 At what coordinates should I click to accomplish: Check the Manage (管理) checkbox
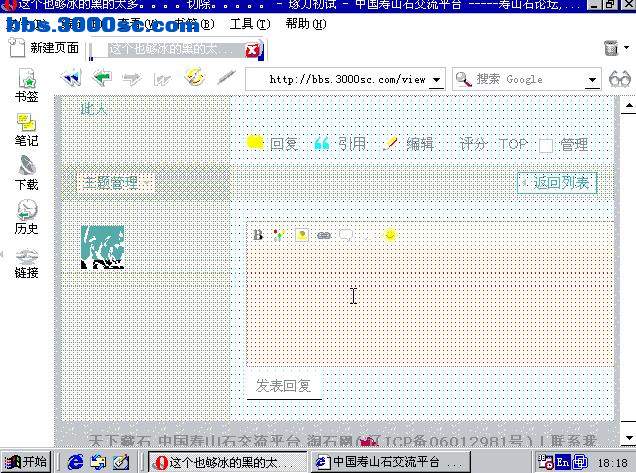[546, 145]
